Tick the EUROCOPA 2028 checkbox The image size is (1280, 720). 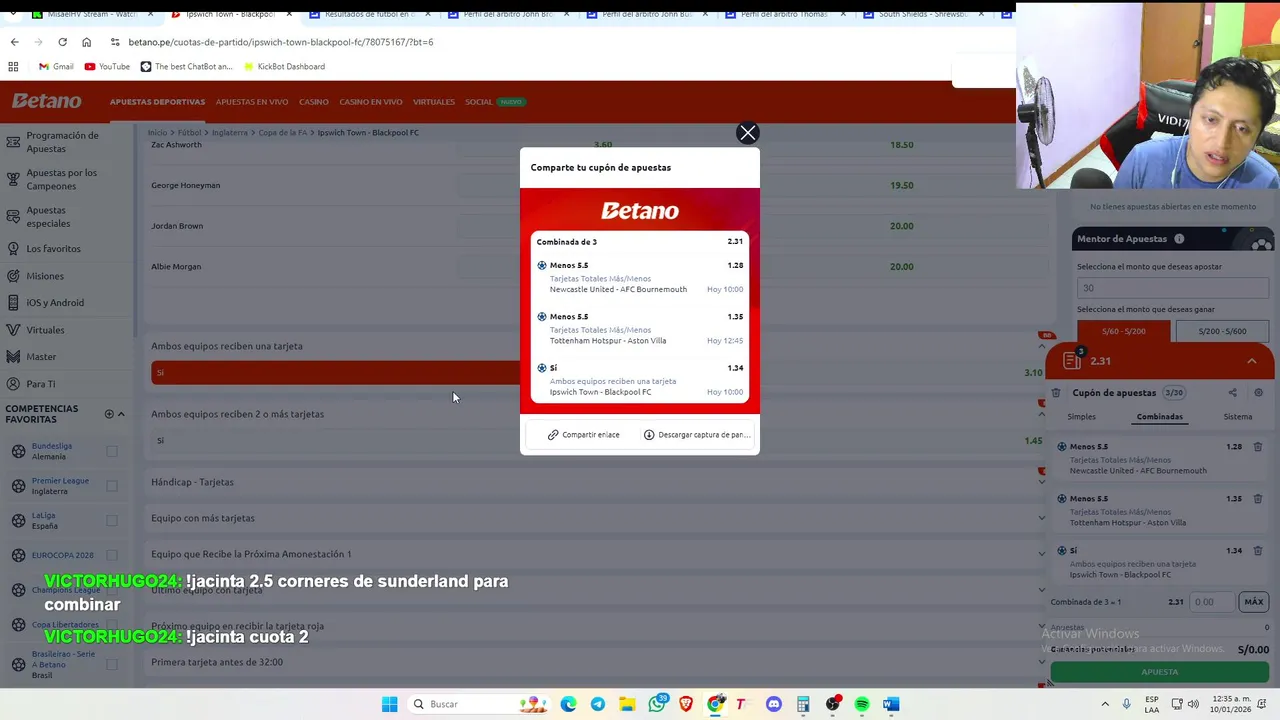click(x=112, y=555)
